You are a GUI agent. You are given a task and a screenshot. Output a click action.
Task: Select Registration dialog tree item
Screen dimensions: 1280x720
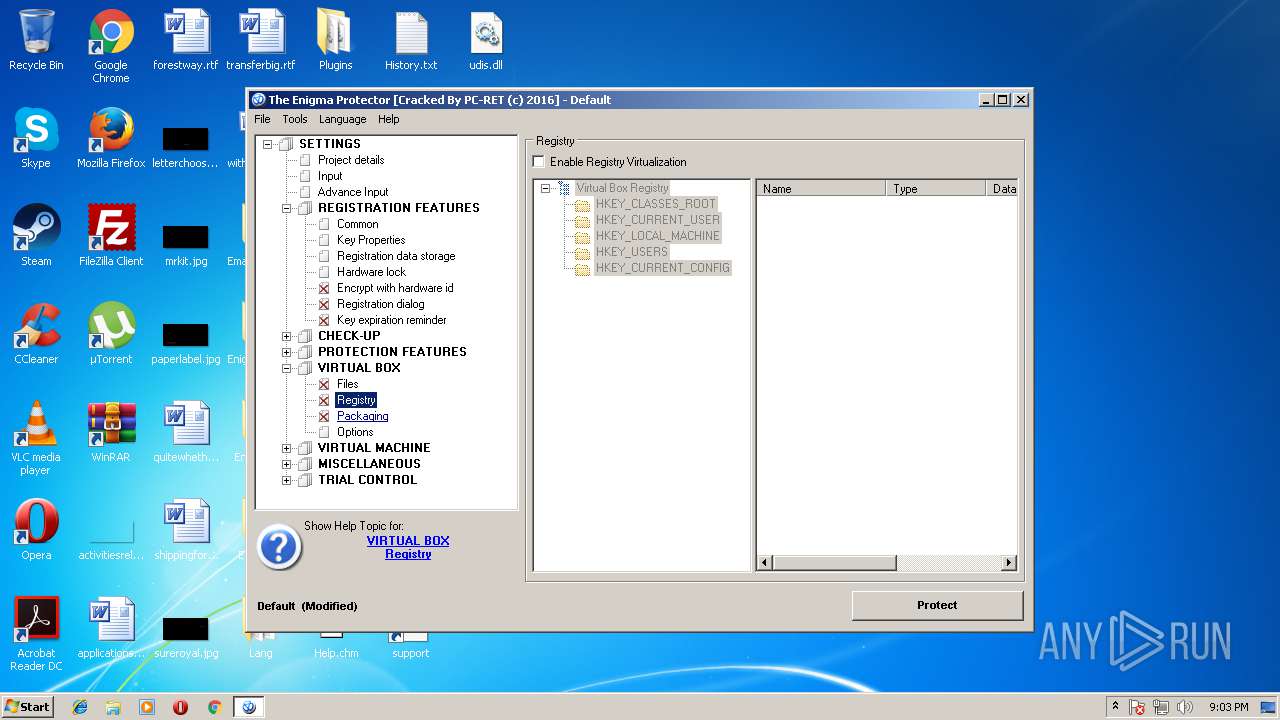pyautogui.click(x=380, y=304)
